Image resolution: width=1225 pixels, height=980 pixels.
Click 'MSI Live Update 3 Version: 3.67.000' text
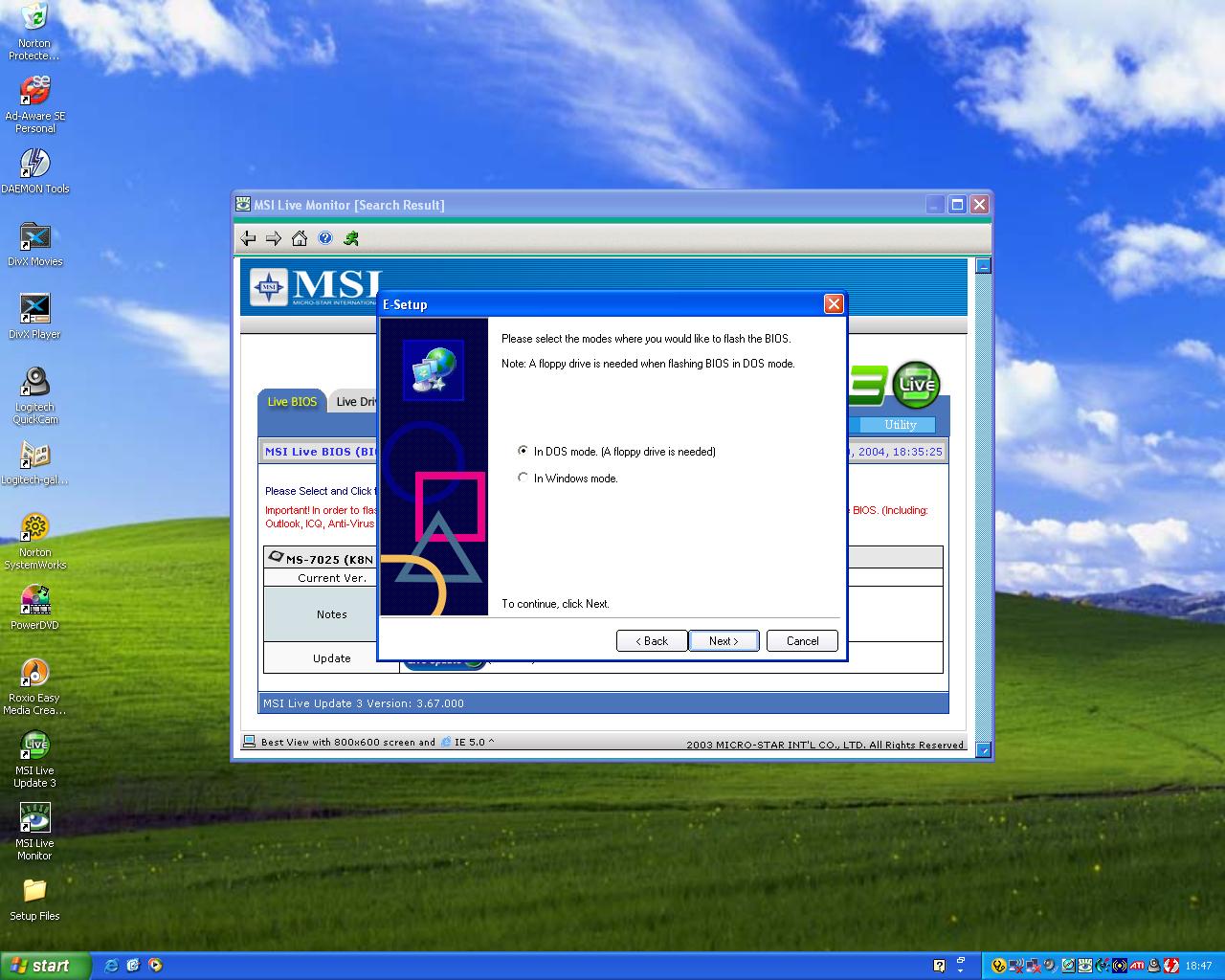click(364, 703)
